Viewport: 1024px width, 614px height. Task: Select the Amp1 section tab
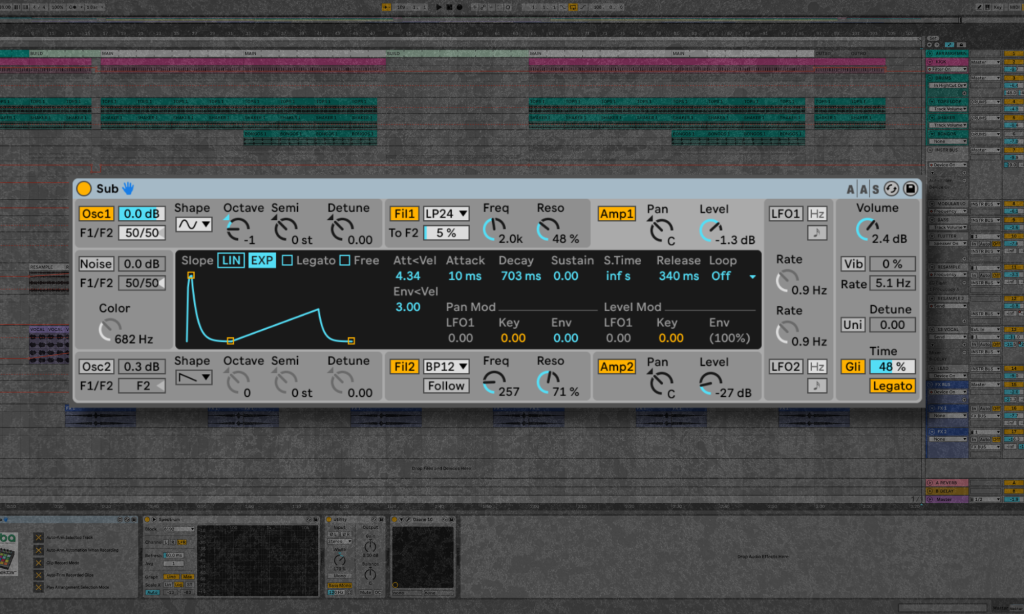(x=616, y=213)
